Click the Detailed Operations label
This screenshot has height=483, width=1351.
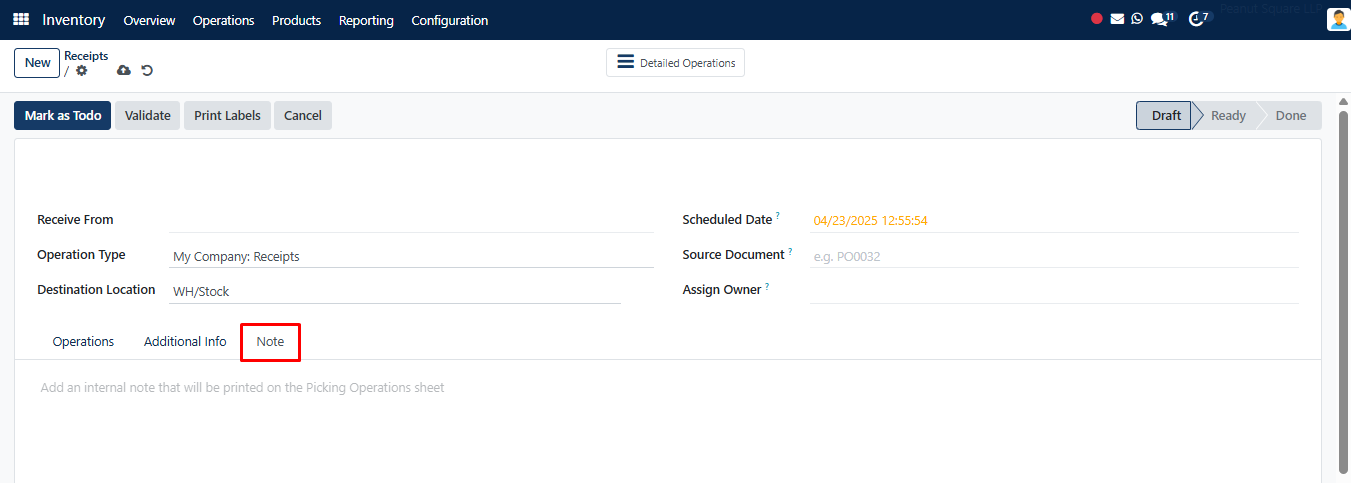(x=688, y=63)
